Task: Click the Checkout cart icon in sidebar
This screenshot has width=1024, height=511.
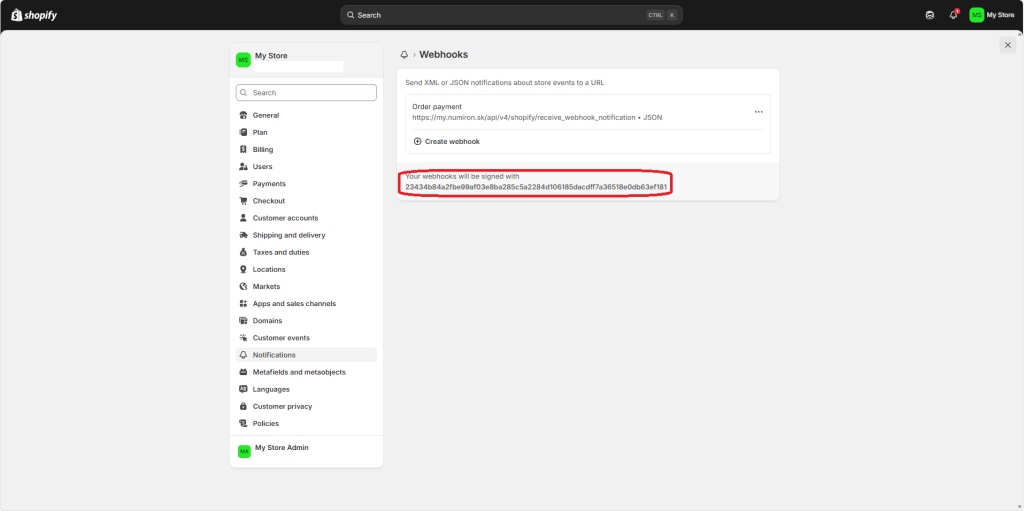Action: [x=243, y=201]
